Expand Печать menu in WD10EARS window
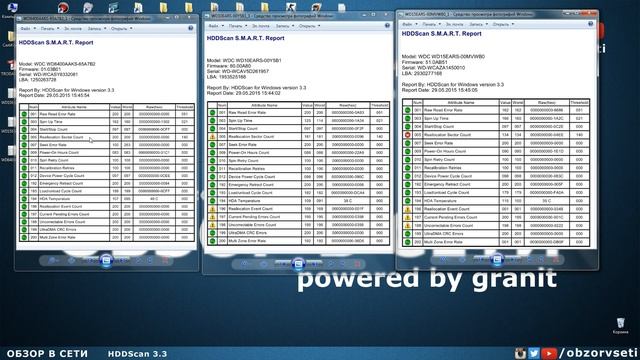The image size is (640, 360). [x=238, y=26]
